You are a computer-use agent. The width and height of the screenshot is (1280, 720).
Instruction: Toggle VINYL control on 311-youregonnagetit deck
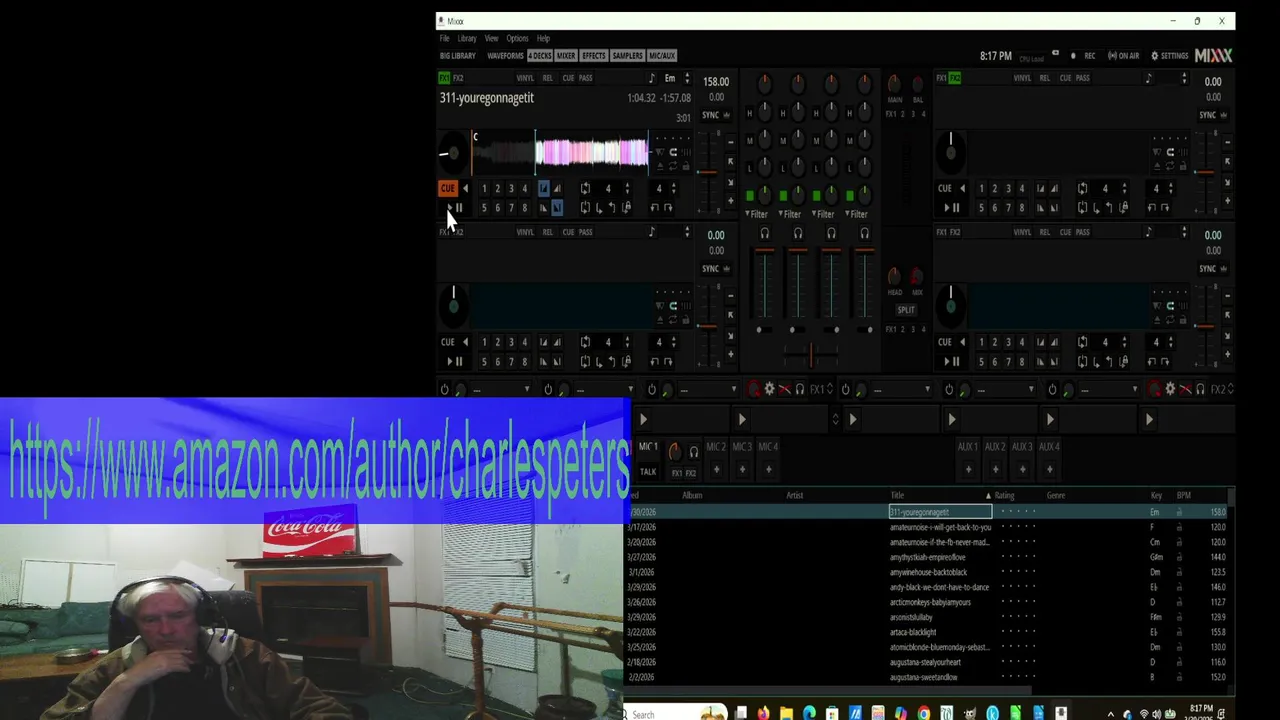click(x=525, y=78)
